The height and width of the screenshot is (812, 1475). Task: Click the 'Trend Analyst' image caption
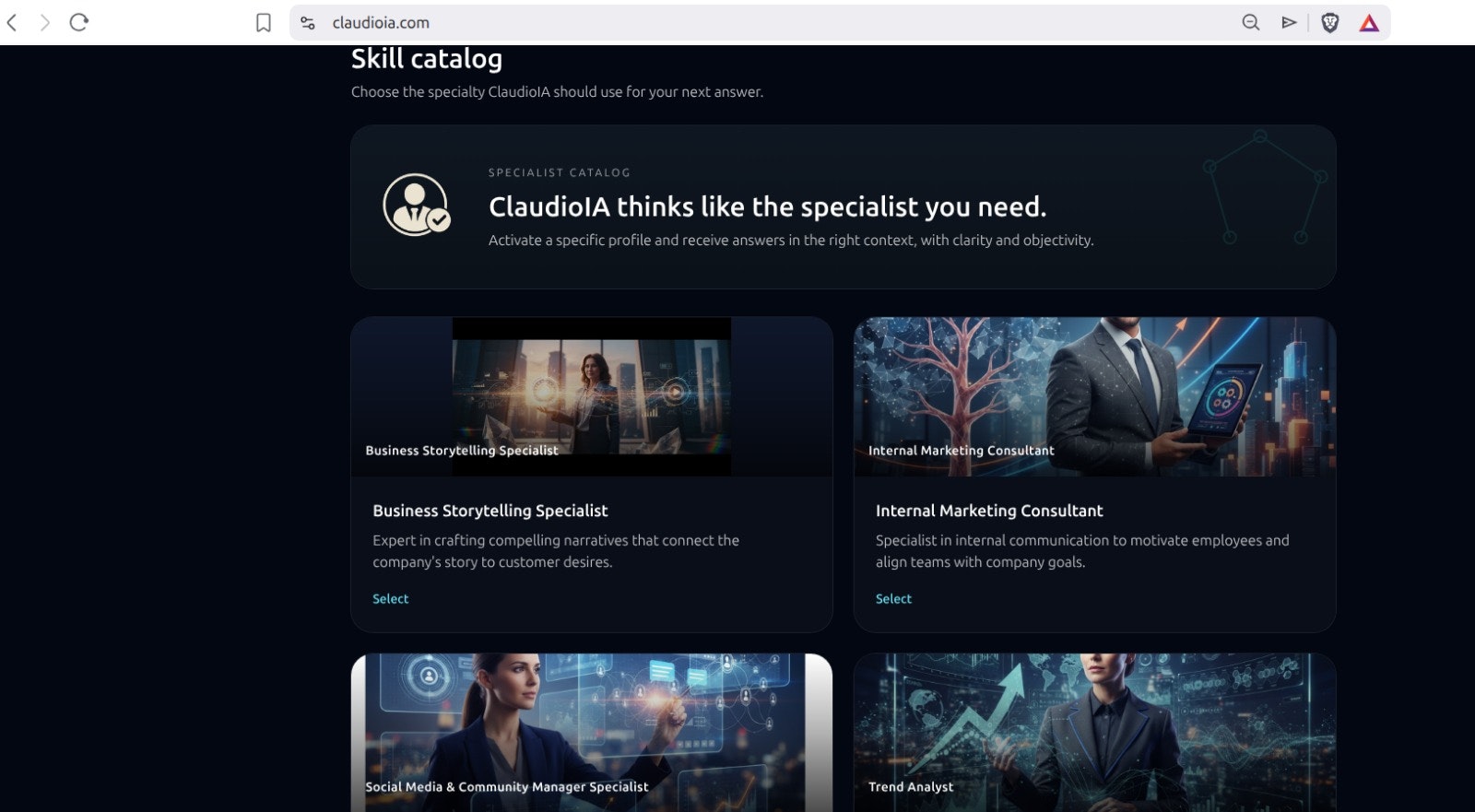click(911, 787)
